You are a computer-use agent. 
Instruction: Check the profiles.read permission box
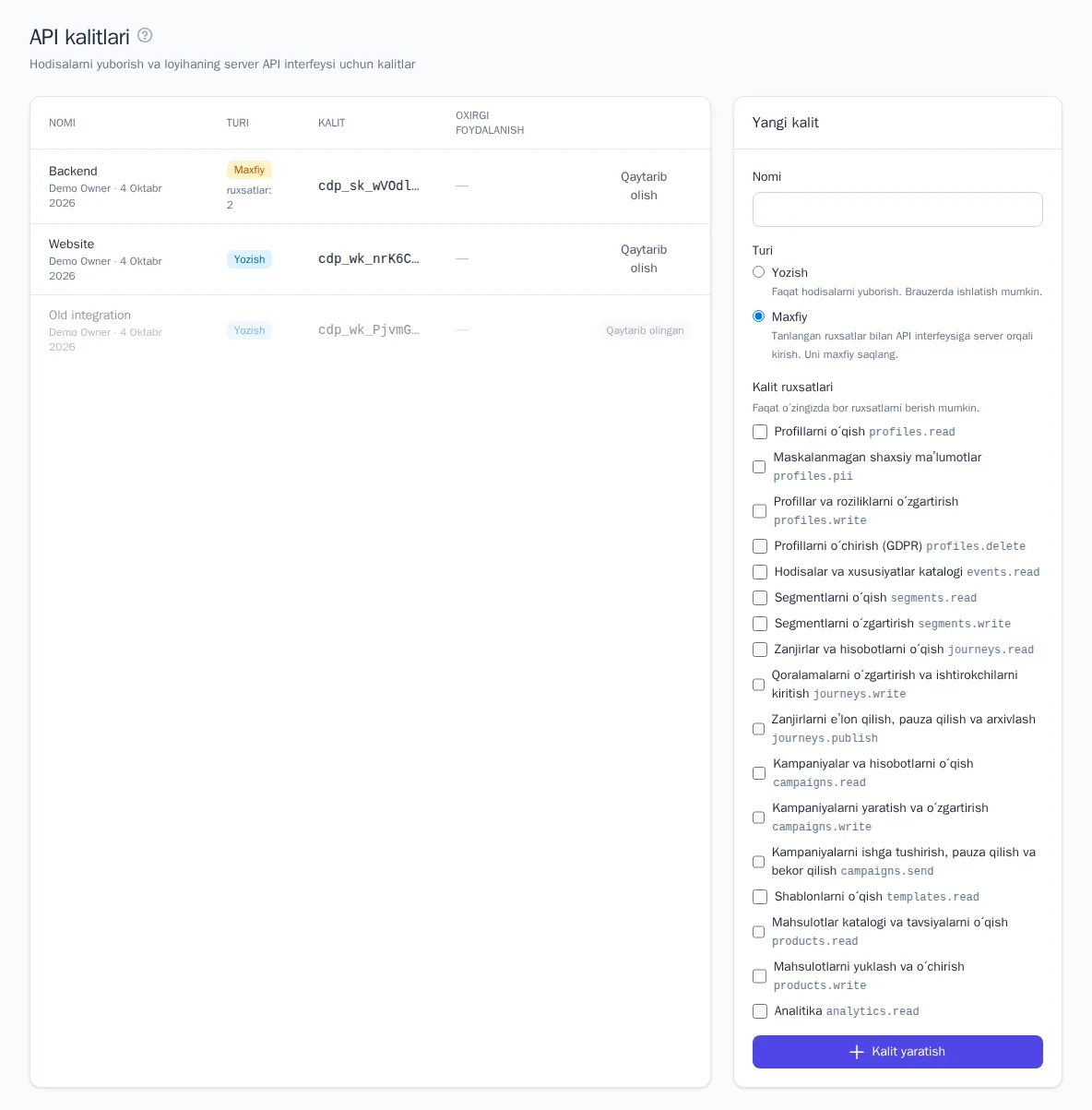click(x=760, y=432)
